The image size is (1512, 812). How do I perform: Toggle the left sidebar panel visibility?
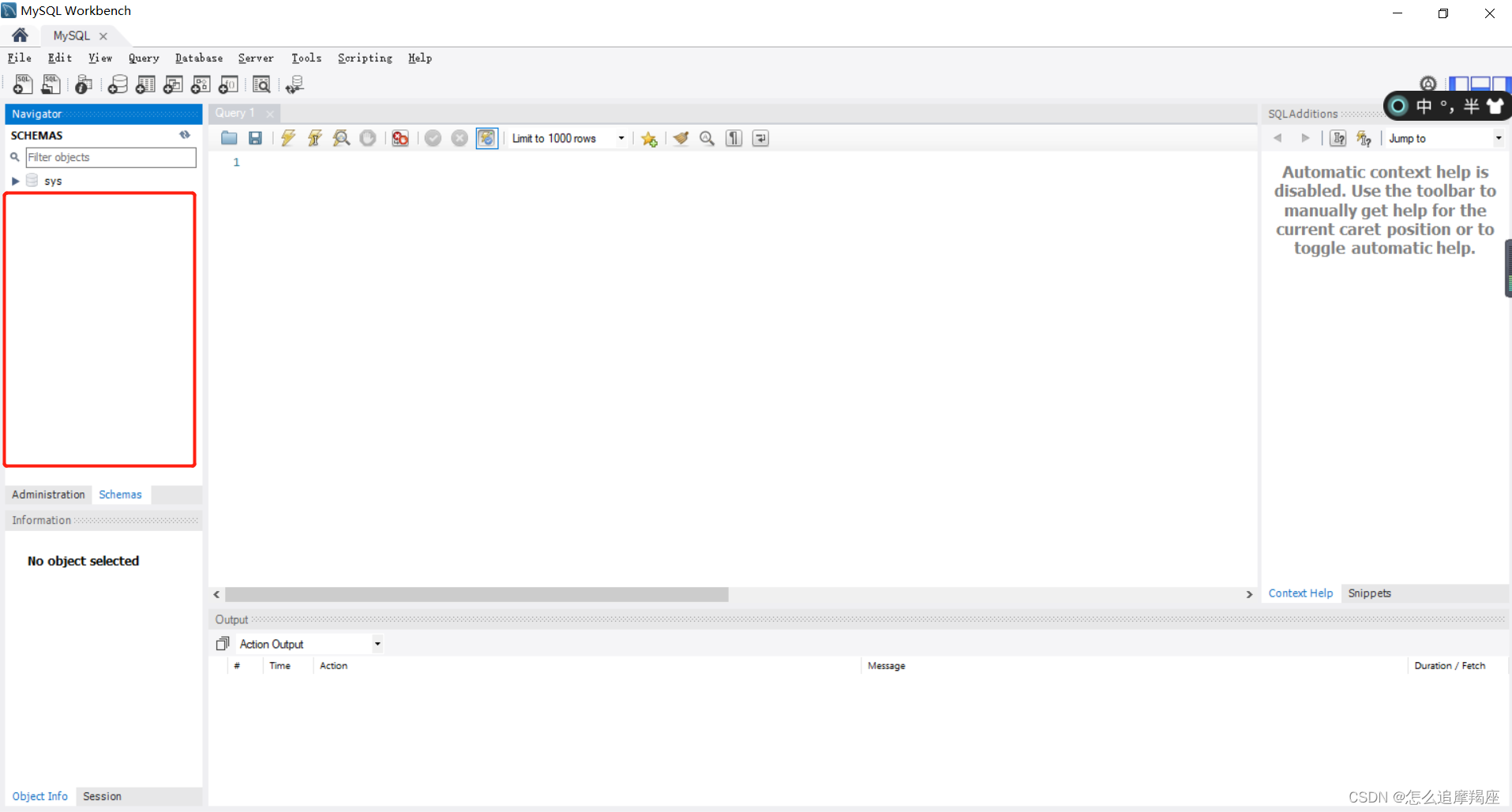click(x=1459, y=84)
